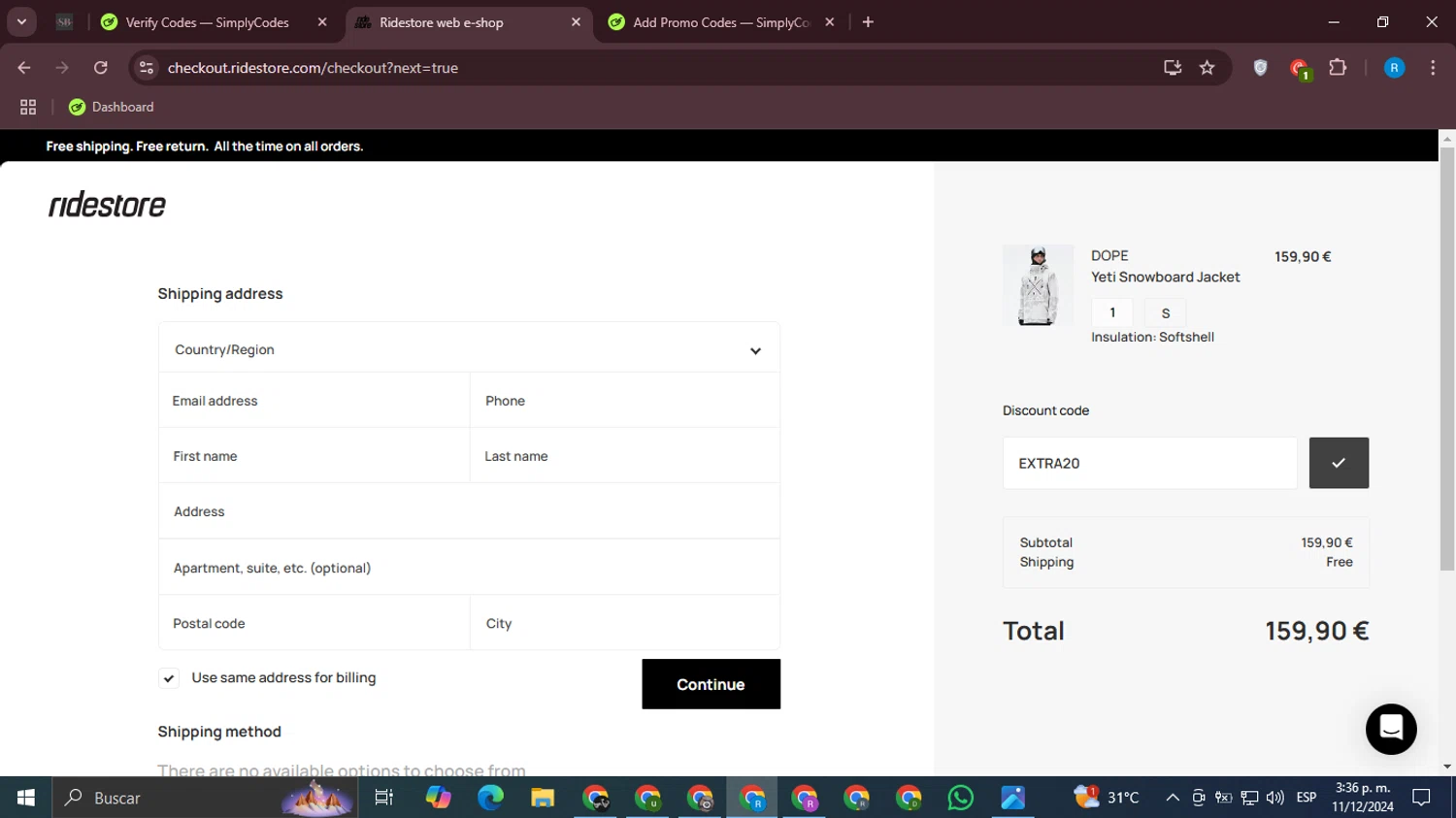Bookmark this page with star icon
This screenshot has width=1456, height=818.
coord(1208,68)
